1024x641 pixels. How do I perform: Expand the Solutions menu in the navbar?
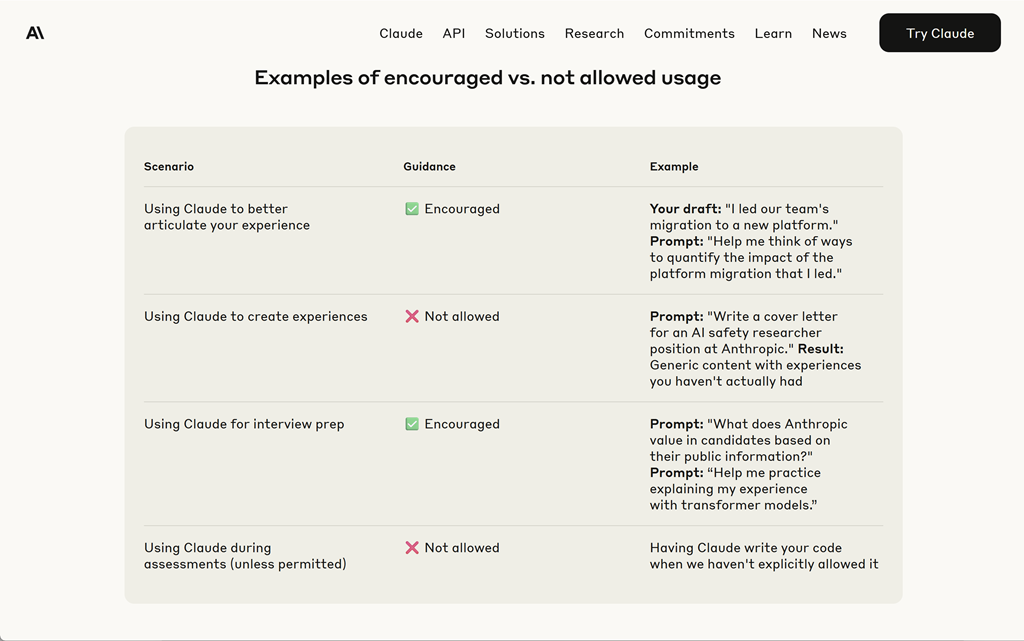[x=514, y=33]
